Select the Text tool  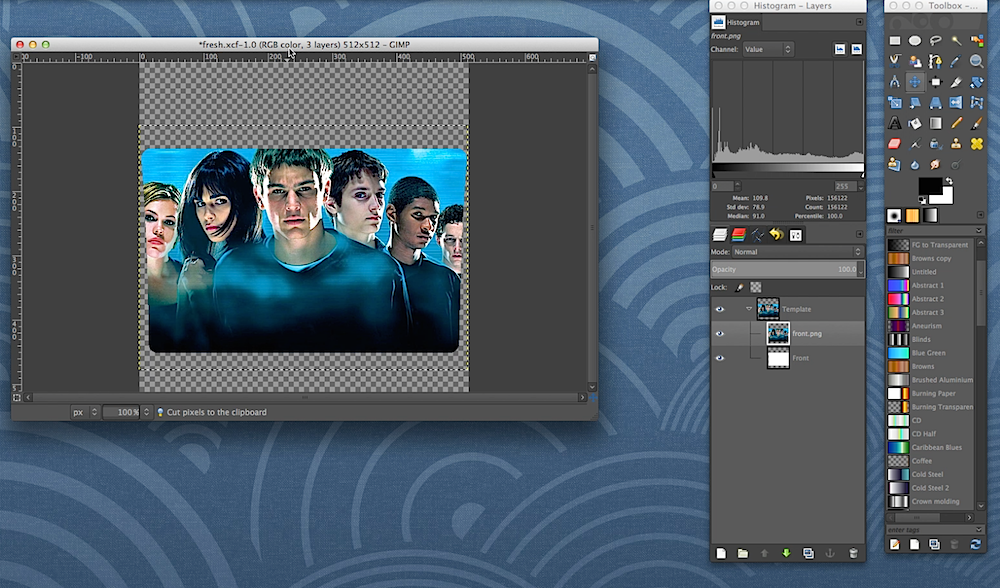895,123
